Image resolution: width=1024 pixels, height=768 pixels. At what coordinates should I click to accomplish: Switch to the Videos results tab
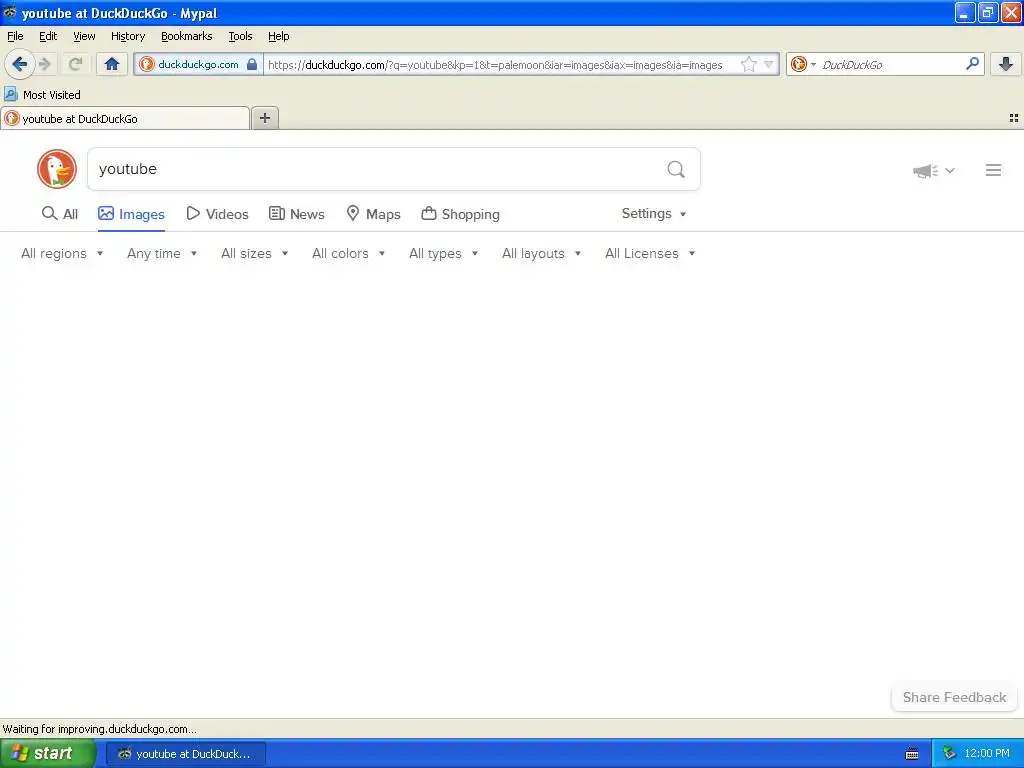(x=217, y=214)
